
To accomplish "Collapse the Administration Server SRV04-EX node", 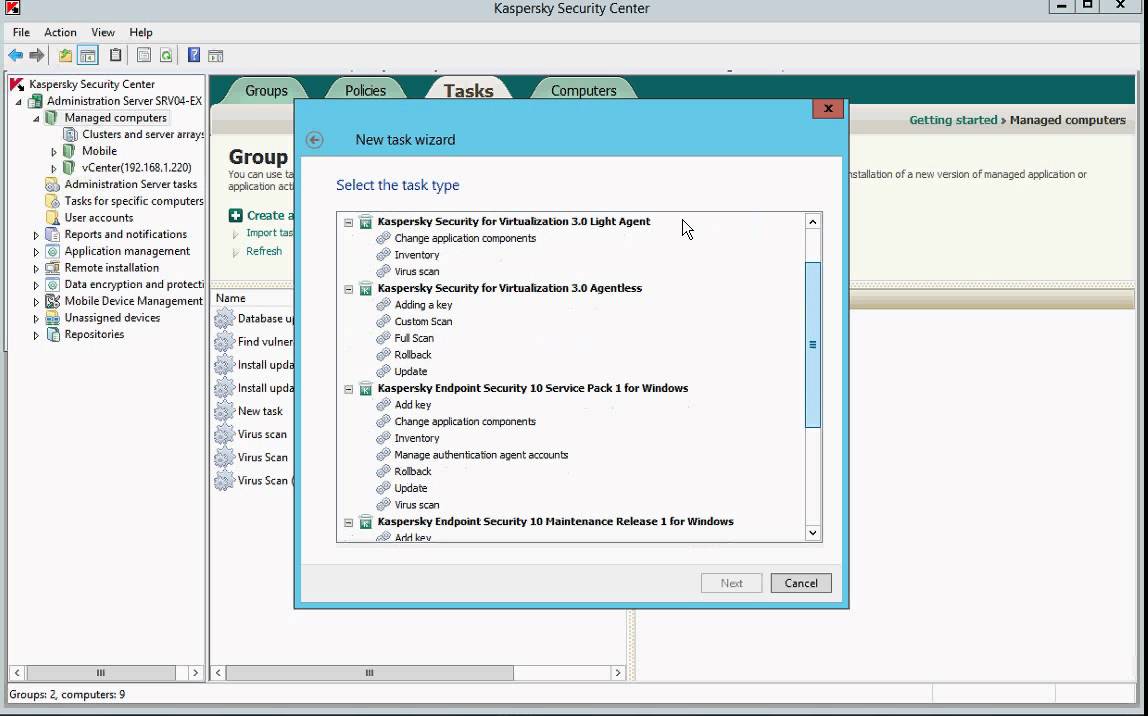I will pyautogui.click(x=18, y=102).
